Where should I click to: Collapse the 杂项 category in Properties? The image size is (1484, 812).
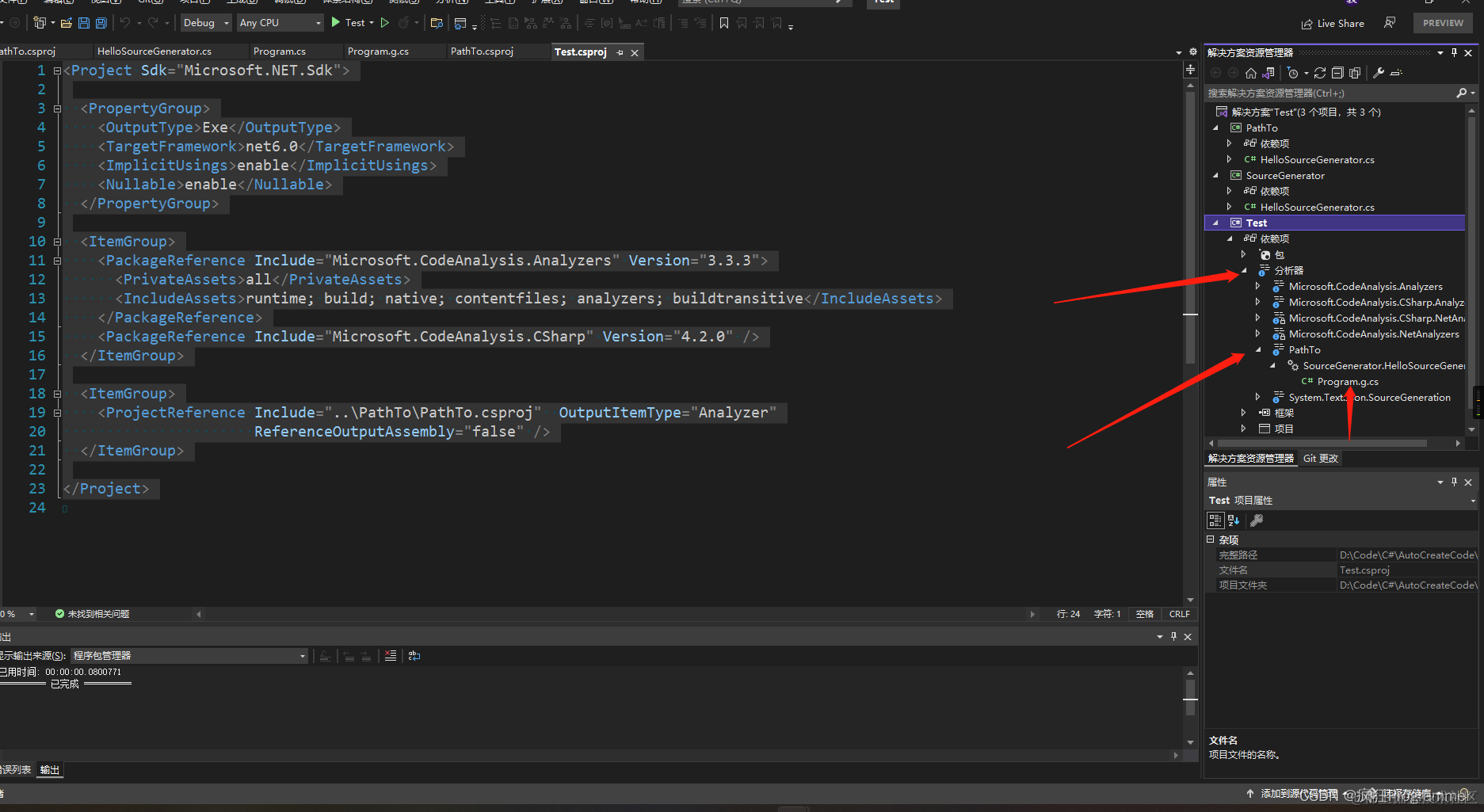[x=1211, y=539]
